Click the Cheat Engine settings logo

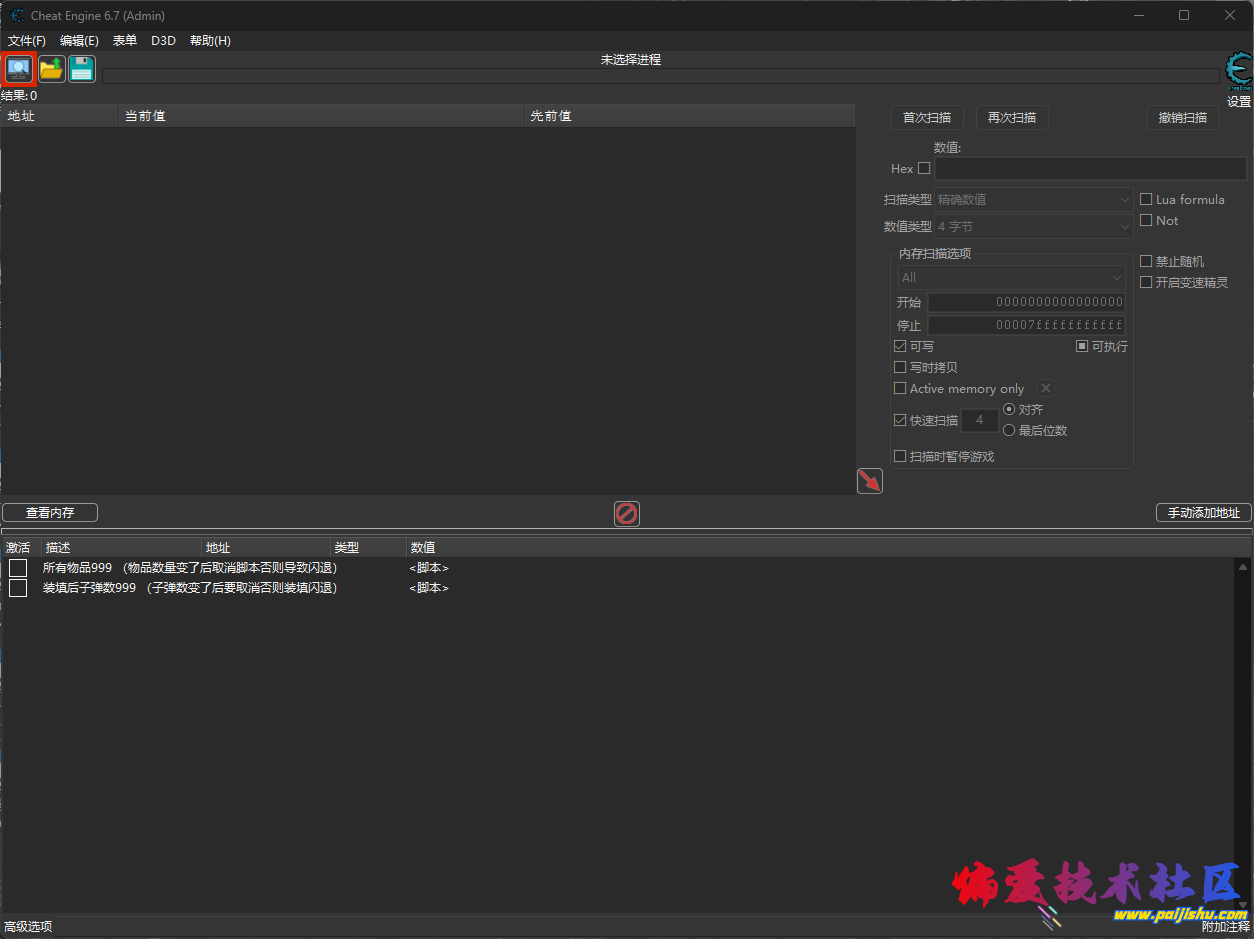1238,72
